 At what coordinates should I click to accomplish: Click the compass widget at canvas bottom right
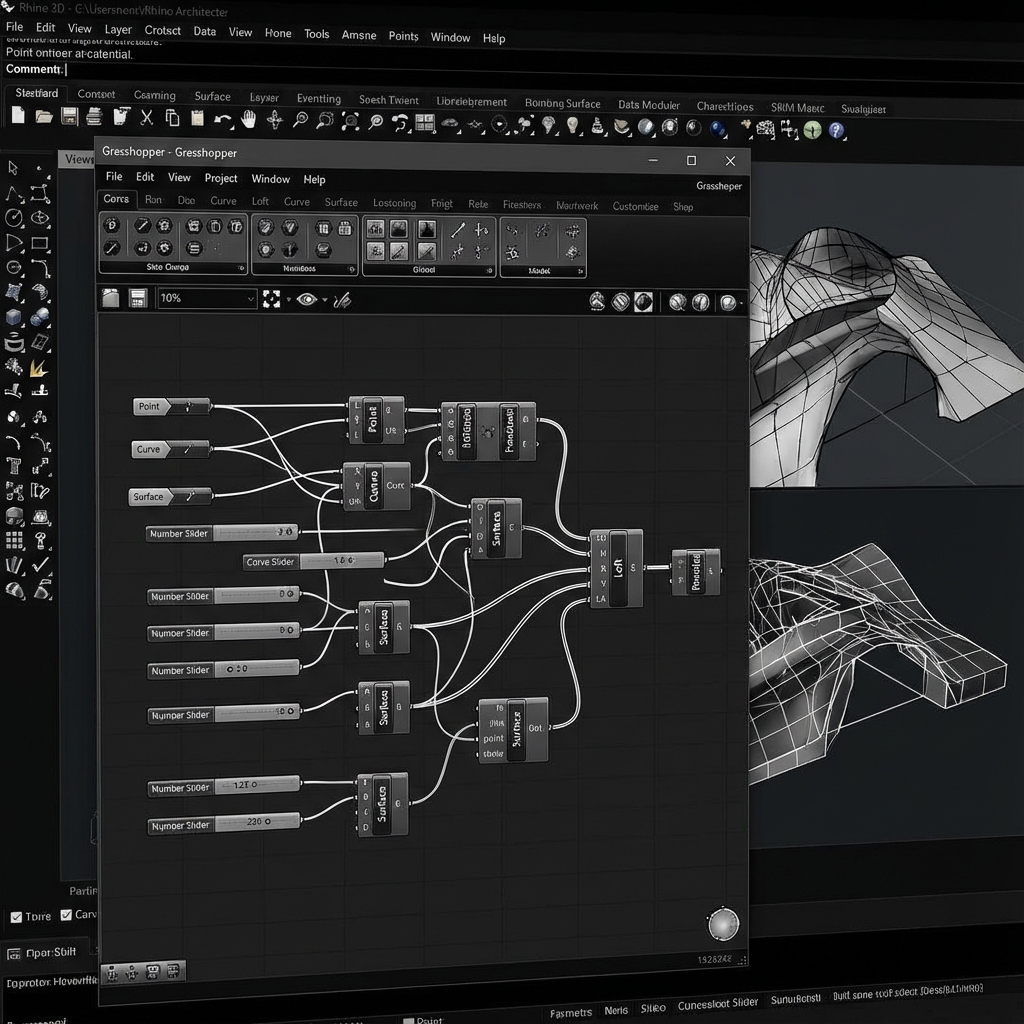coord(722,924)
